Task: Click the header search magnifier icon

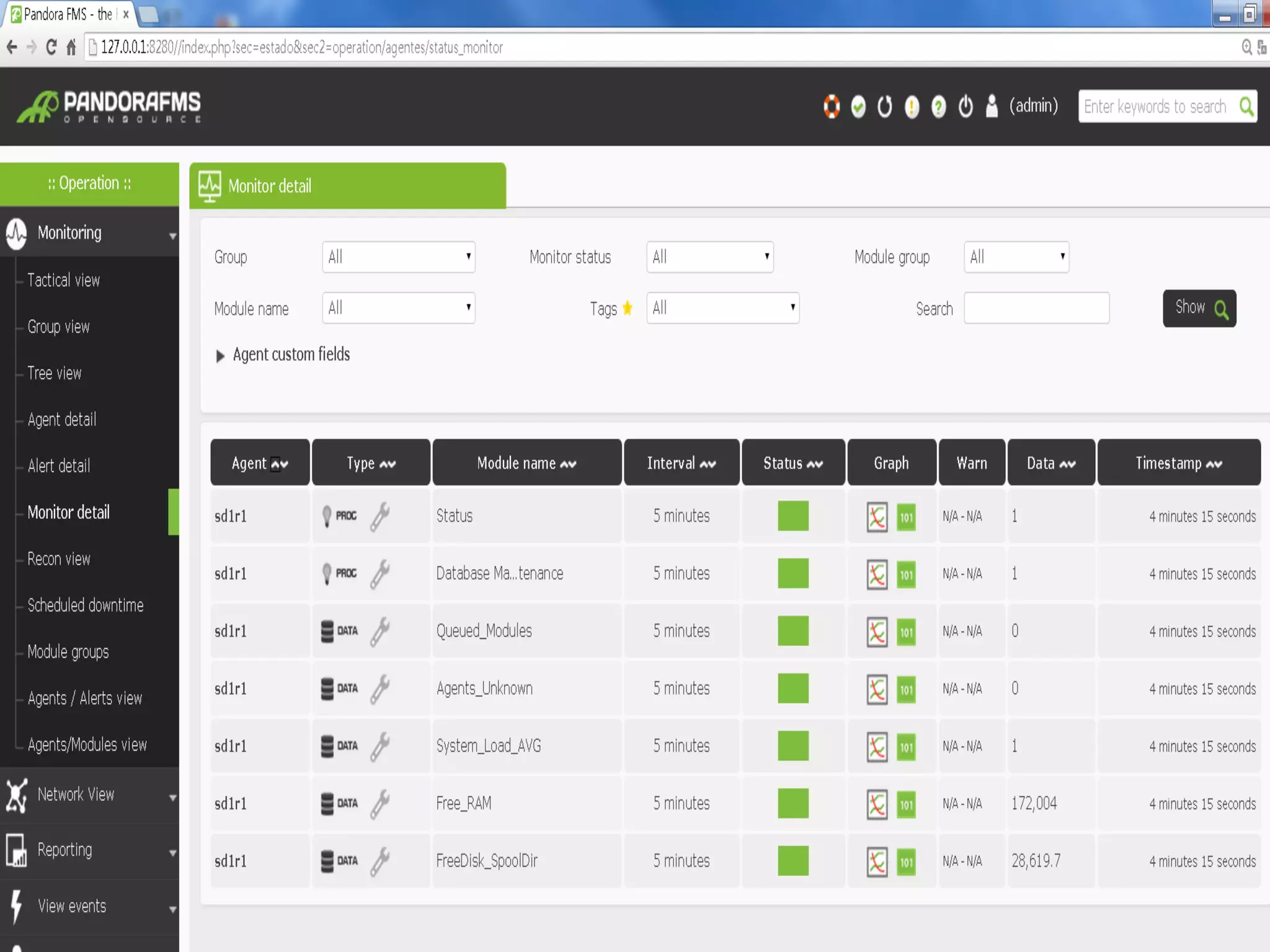Action: click(1246, 107)
